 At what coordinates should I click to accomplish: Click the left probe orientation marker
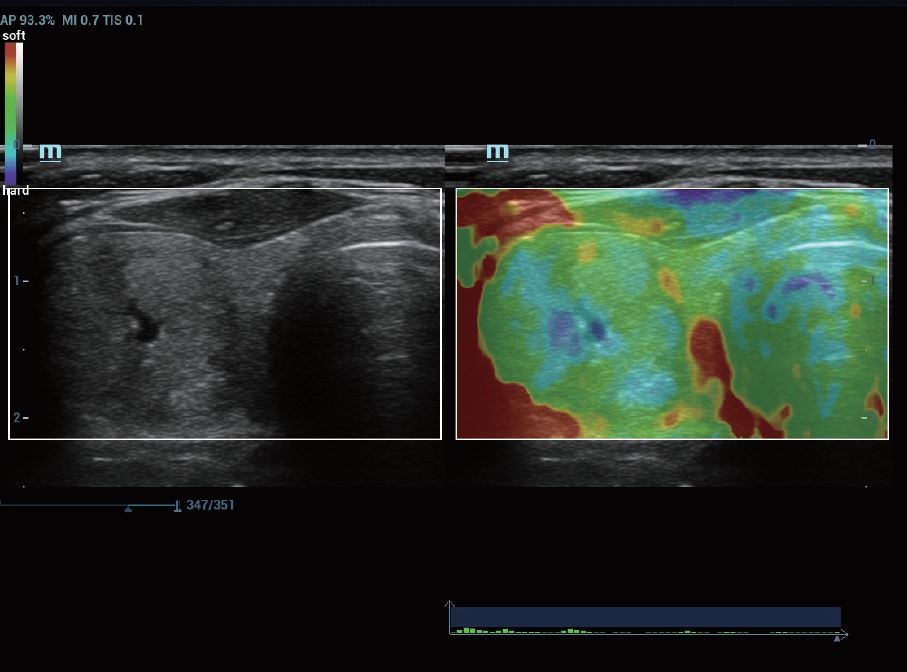point(50,152)
